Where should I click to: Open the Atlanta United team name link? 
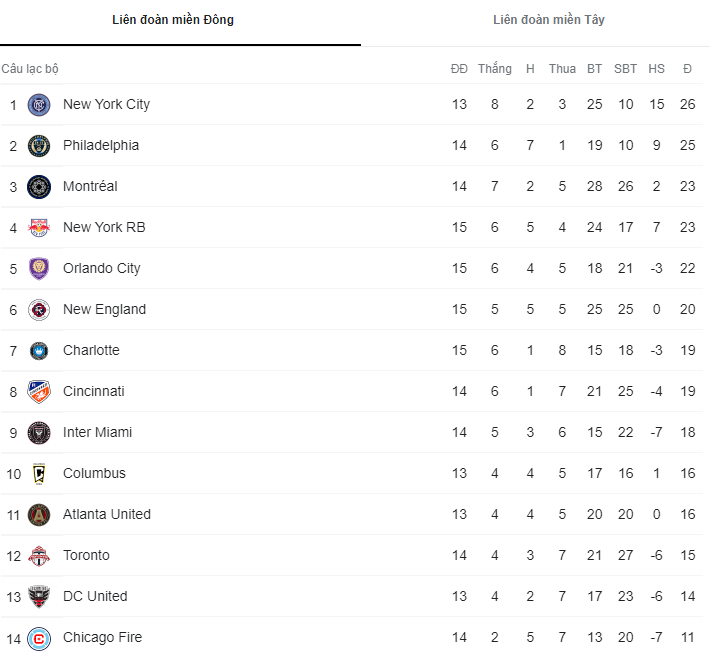click(106, 514)
